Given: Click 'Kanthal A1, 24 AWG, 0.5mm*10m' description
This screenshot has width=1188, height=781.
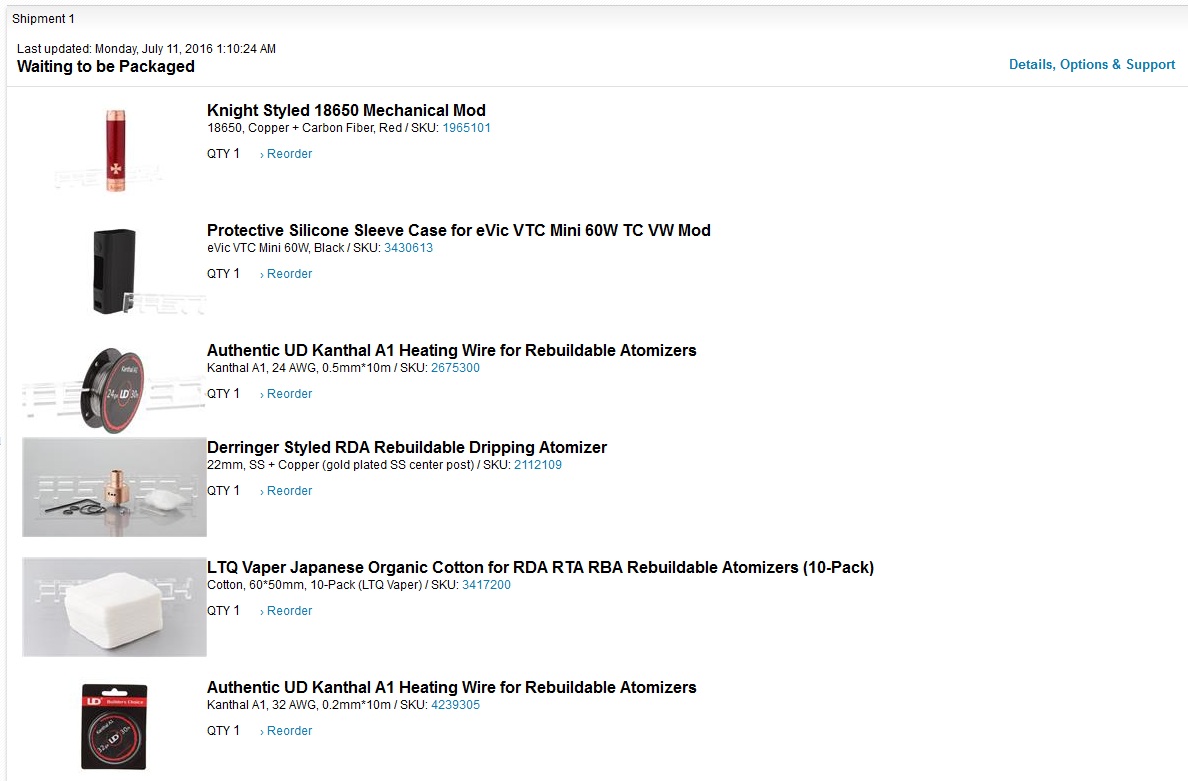Looking at the screenshot, I should pos(299,368).
